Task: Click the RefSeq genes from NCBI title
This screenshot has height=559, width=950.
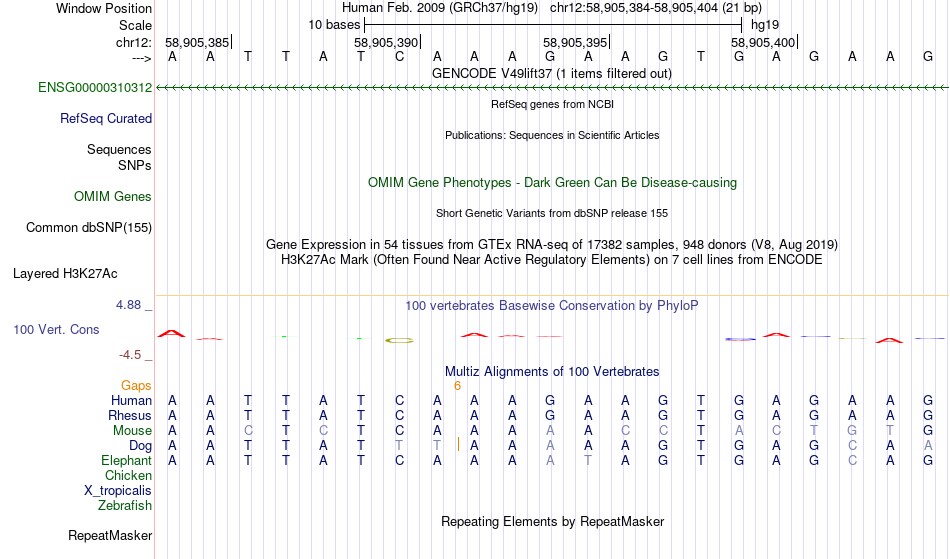Action: (x=553, y=104)
